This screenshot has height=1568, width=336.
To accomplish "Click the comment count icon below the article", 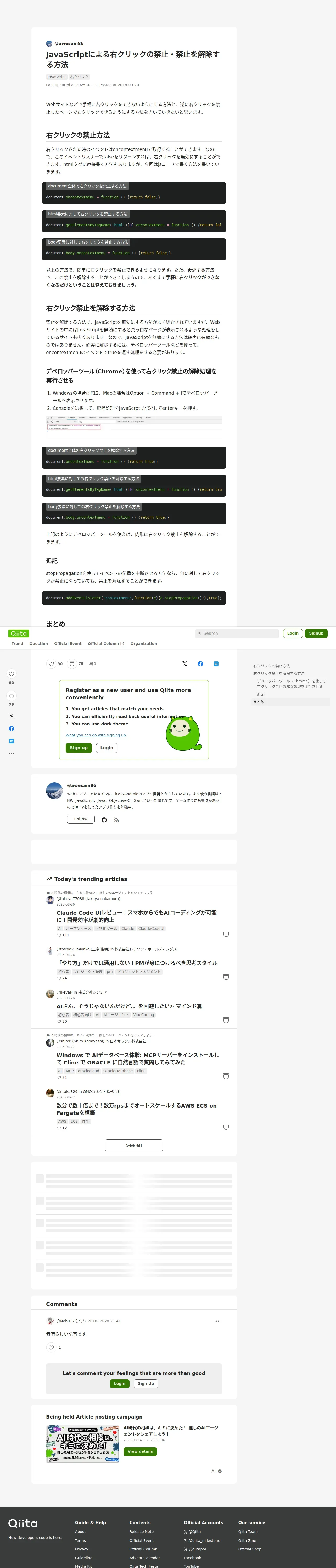I will coord(91,664).
